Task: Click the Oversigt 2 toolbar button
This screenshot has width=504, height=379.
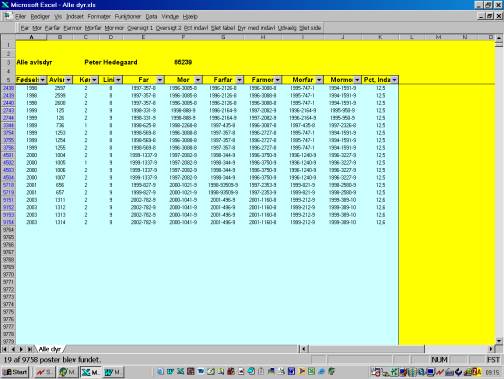Action: (x=168, y=28)
